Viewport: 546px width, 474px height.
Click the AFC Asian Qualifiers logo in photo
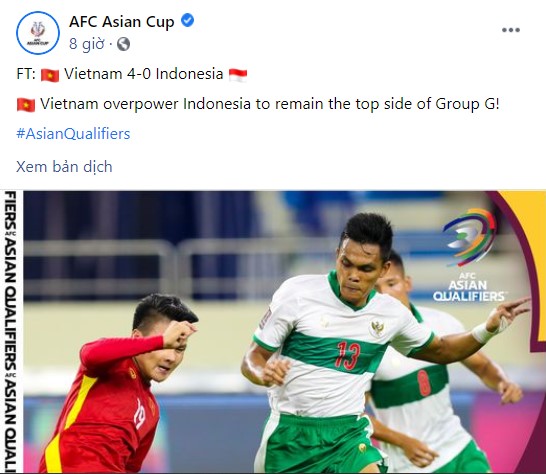coord(469,255)
